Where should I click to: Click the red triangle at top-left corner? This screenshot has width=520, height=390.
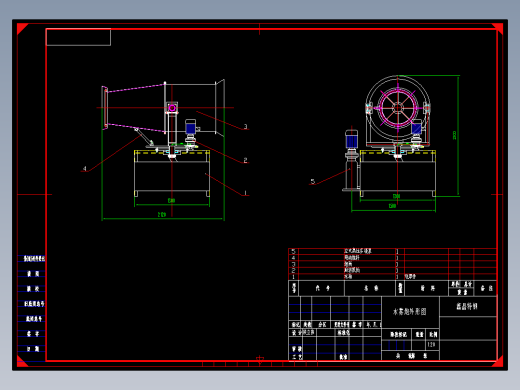(21, 28)
